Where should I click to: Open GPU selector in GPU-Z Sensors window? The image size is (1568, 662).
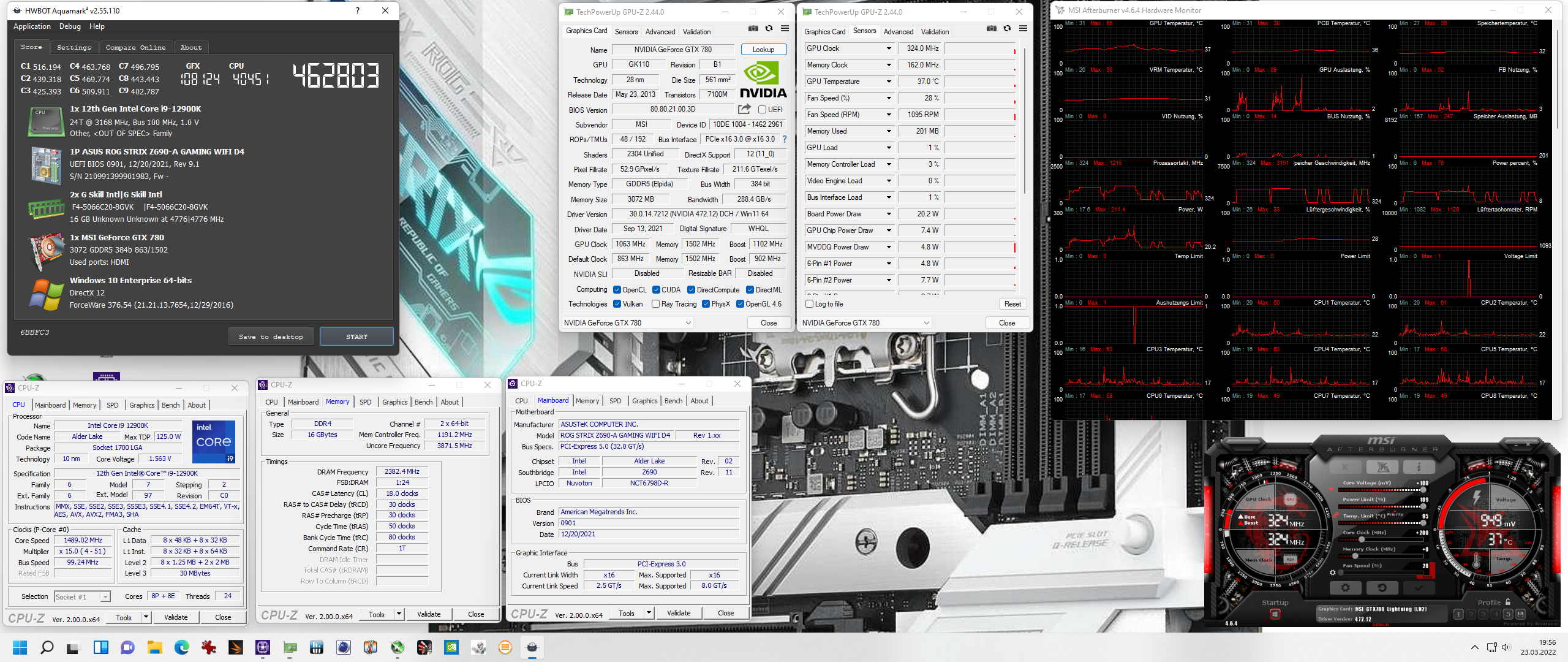pyautogui.click(x=866, y=323)
